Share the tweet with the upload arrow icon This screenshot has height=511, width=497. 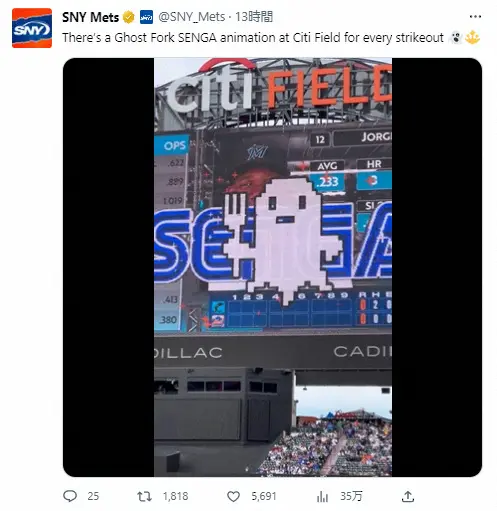click(408, 496)
